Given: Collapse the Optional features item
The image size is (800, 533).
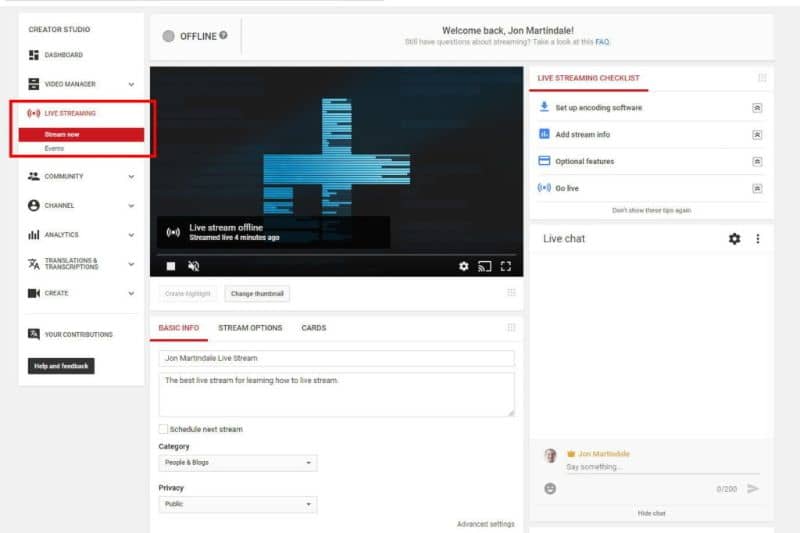Looking at the screenshot, I should point(757,161).
